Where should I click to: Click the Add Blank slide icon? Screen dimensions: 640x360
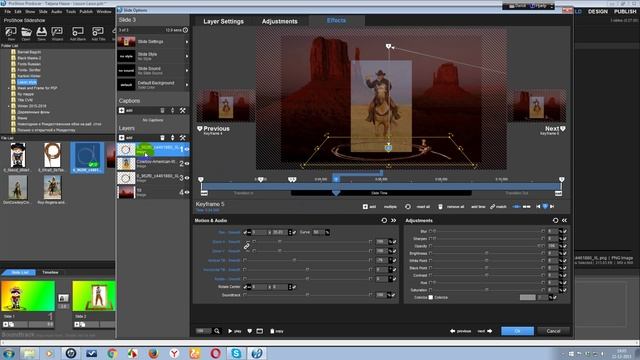coord(78,32)
